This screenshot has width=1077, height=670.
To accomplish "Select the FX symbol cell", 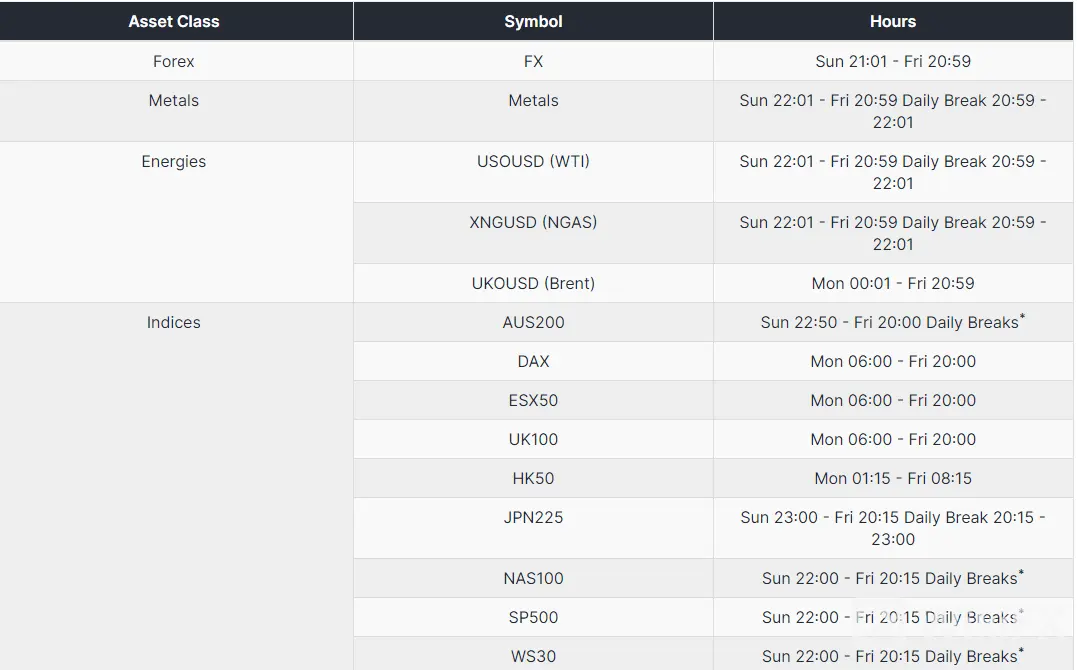I will [x=533, y=61].
